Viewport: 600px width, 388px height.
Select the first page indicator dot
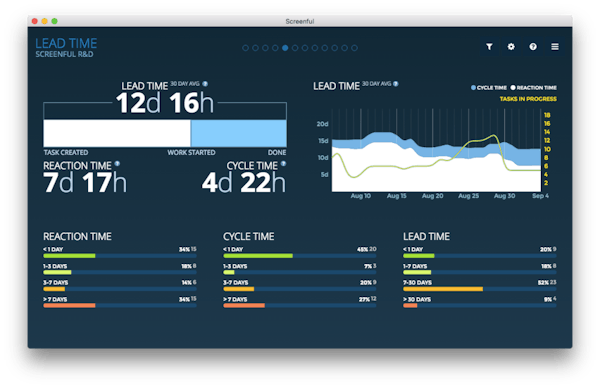click(245, 48)
